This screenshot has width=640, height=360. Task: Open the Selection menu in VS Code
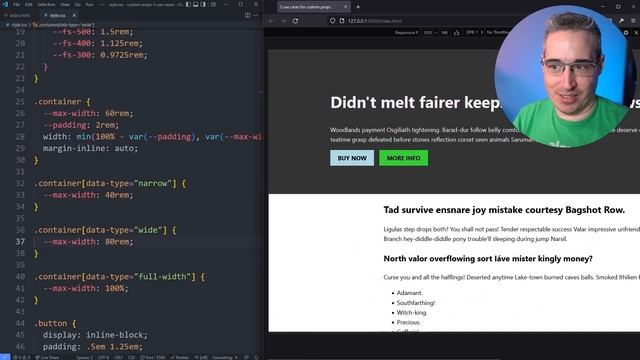(46, 4)
